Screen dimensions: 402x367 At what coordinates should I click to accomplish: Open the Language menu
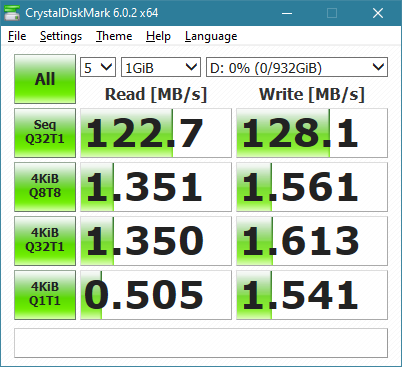[x=211, y=36]
